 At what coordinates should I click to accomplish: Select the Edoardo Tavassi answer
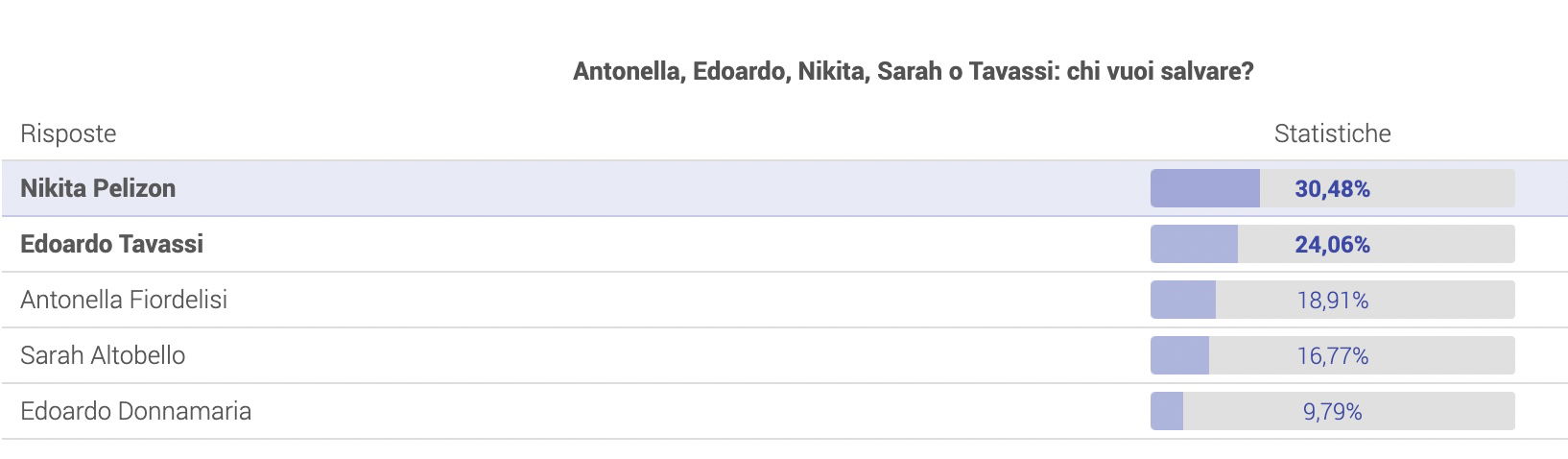pos(784,244)
